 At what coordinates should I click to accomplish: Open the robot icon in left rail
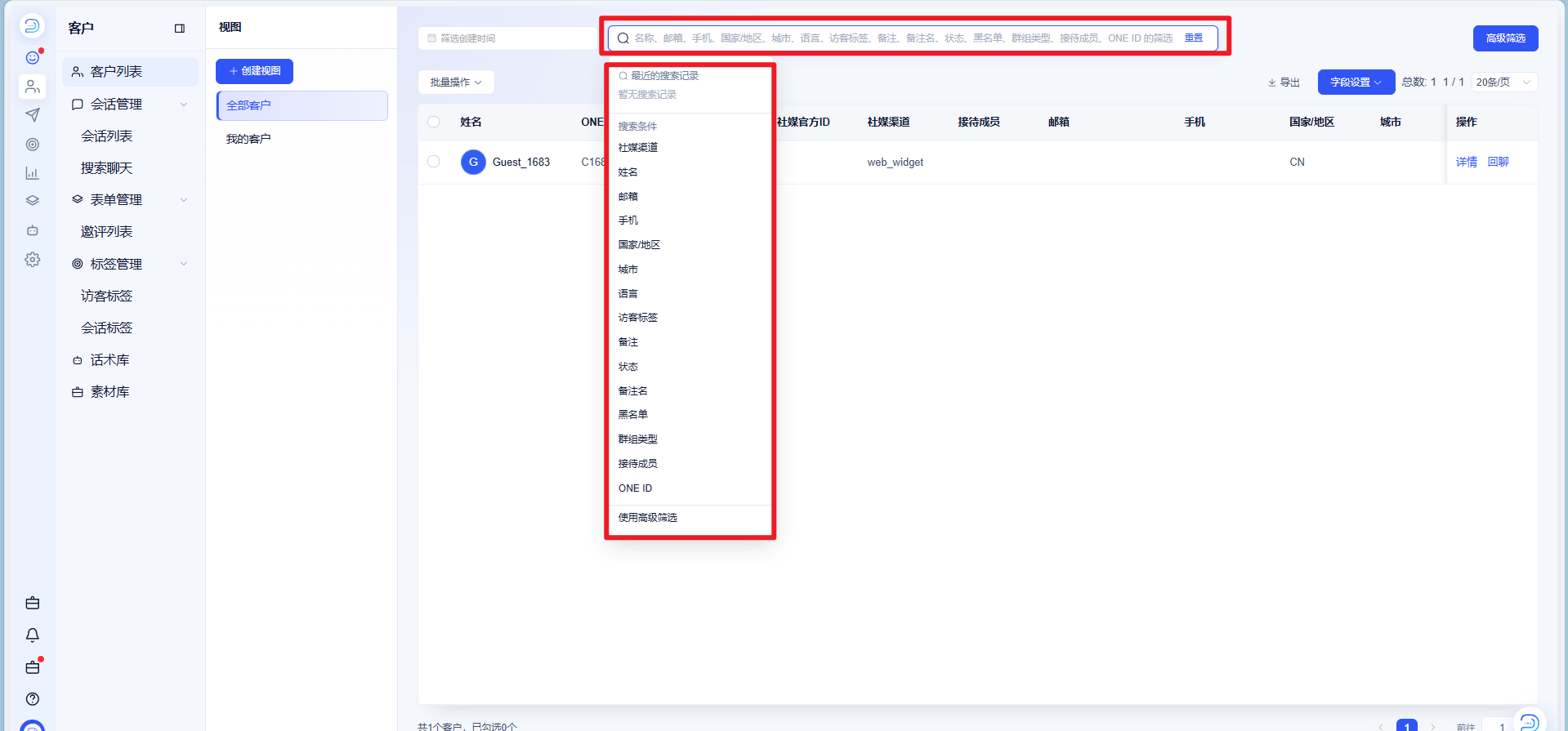click(x=33, y=230)
